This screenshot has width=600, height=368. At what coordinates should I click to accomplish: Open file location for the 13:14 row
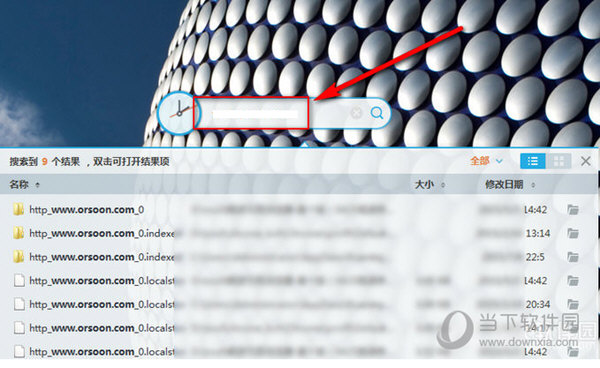(573, 233)
